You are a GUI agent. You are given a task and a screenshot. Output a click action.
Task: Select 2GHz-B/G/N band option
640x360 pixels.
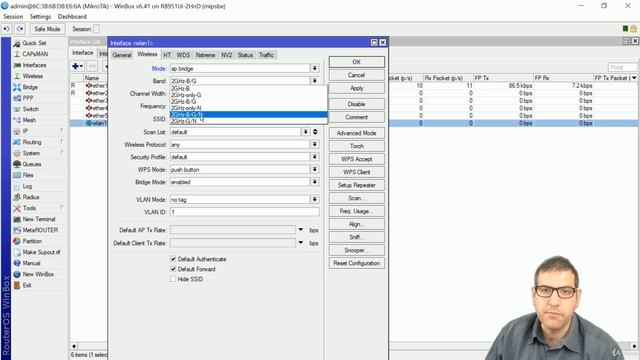click(249, 115)
